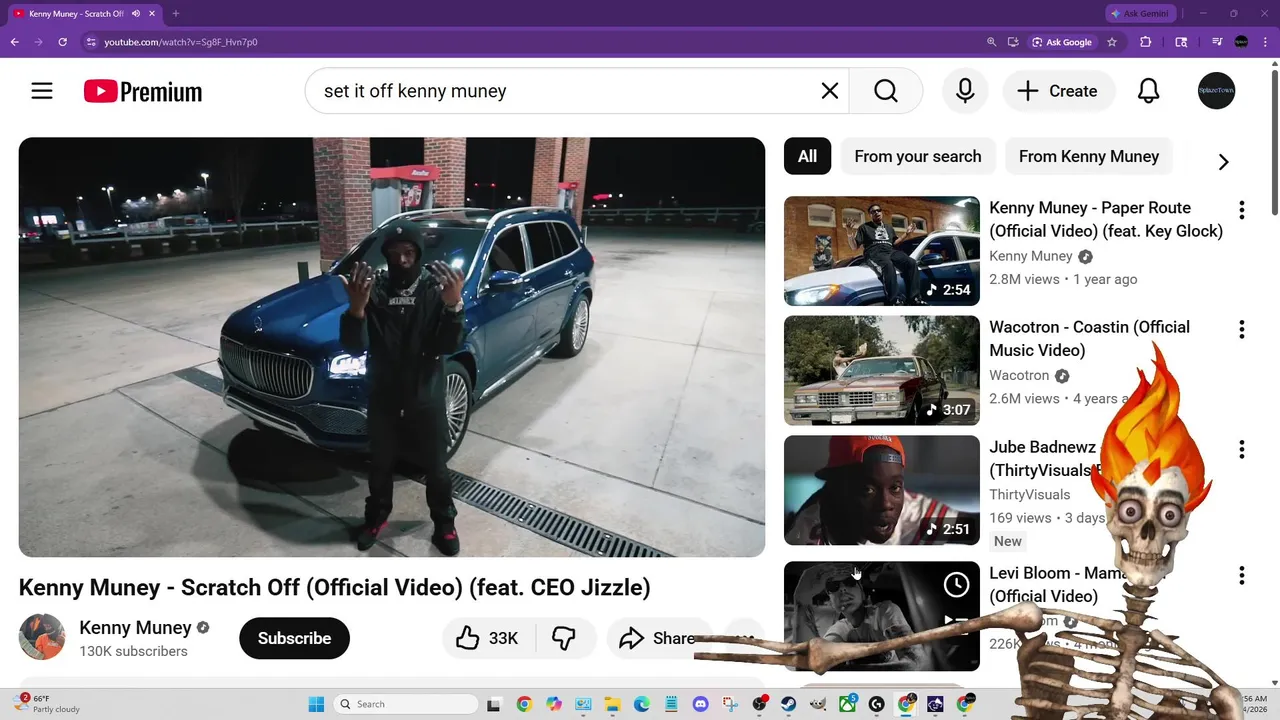Launch File Explorer from taskbar
This screenshot has height=720, width=1280.
tap(612, 704)
